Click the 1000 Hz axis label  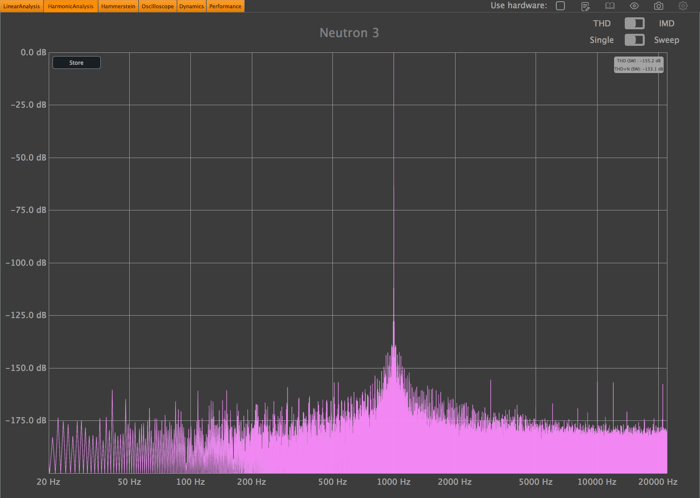pos(394,482)
